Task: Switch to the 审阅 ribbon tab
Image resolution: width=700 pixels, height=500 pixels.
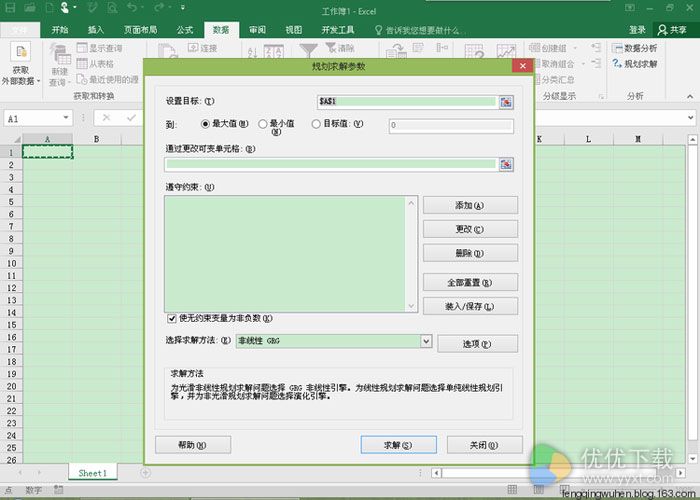Action: (258, 30)
